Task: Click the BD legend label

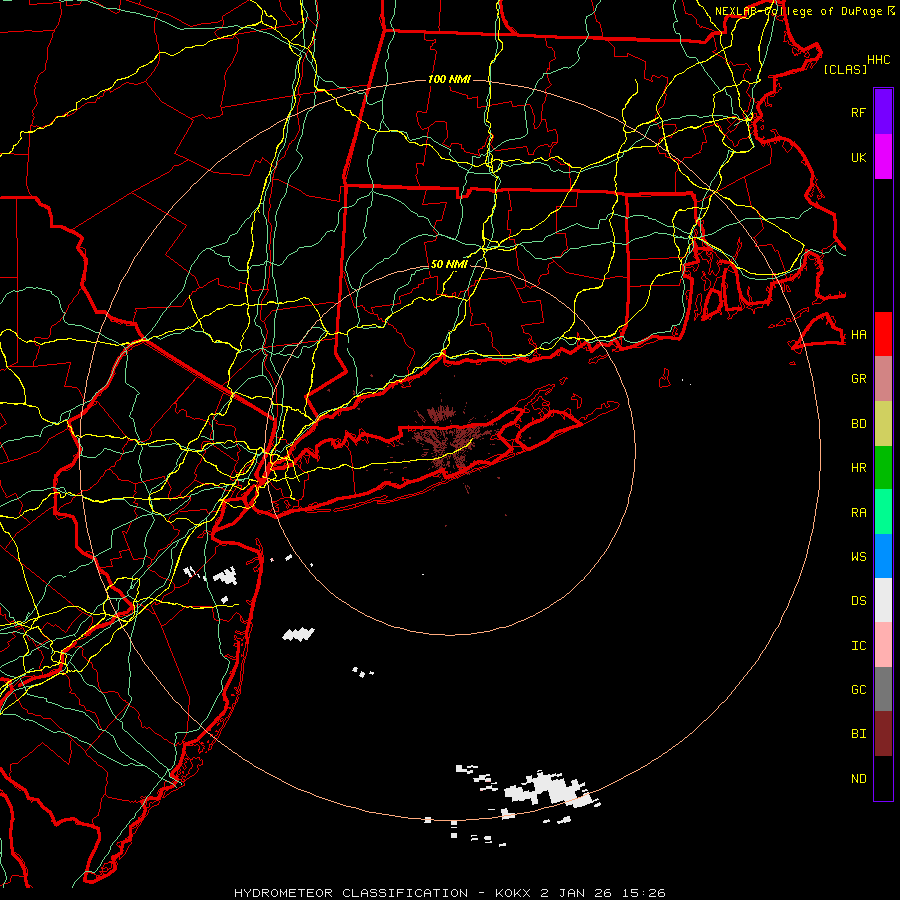Action: [x=859, y=424]
